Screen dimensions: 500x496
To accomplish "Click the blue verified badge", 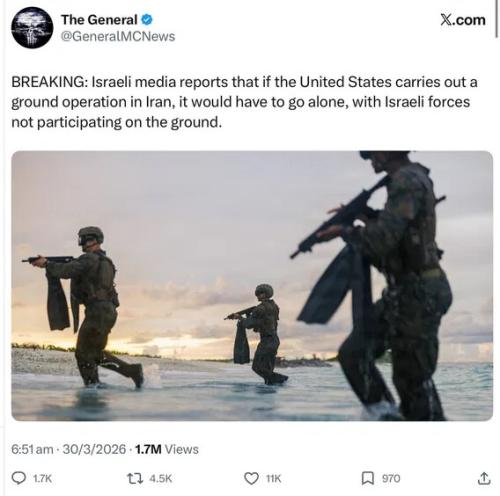I will (x=147, y=20).
